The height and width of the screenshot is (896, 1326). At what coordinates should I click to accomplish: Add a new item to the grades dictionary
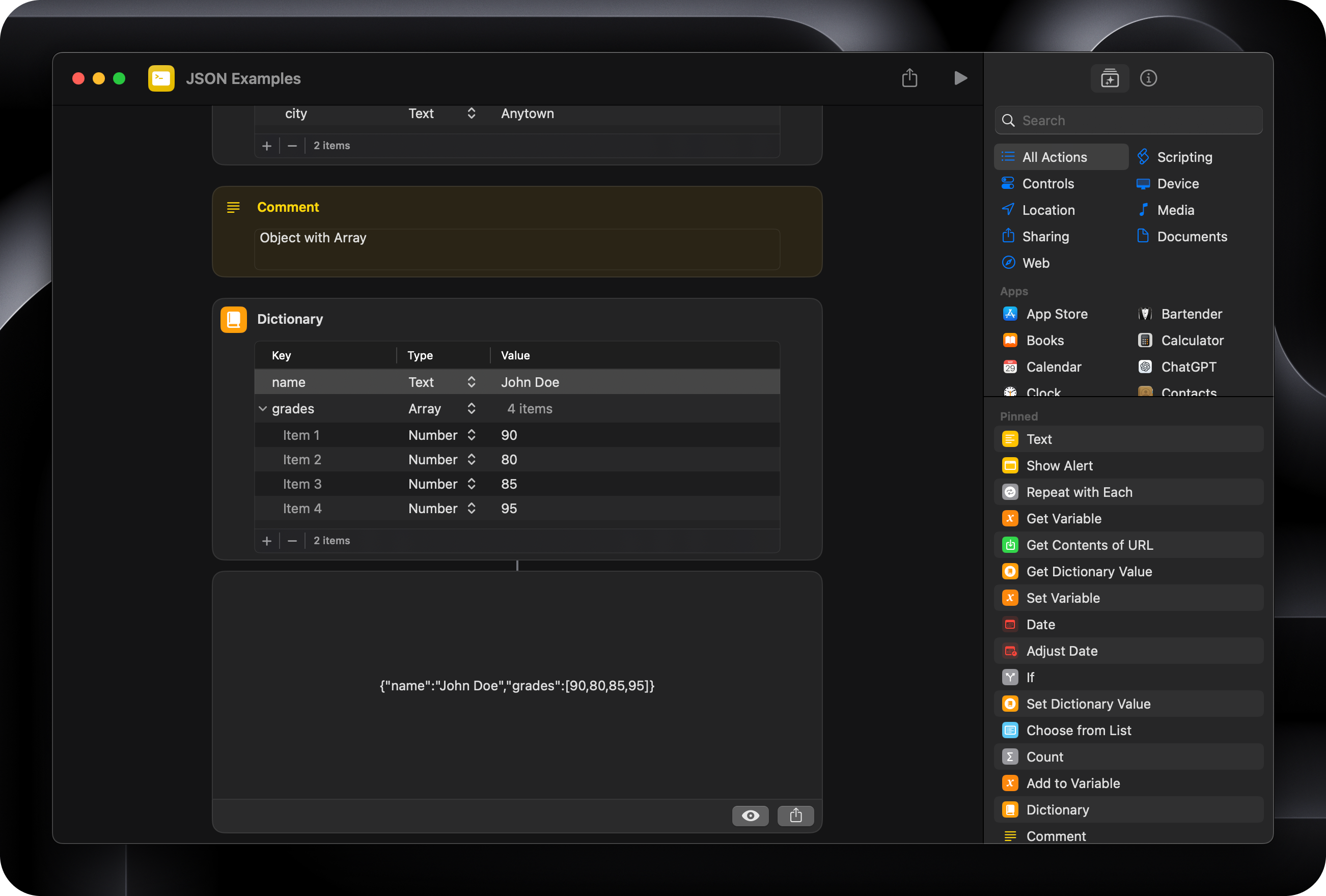pos(266,541)
